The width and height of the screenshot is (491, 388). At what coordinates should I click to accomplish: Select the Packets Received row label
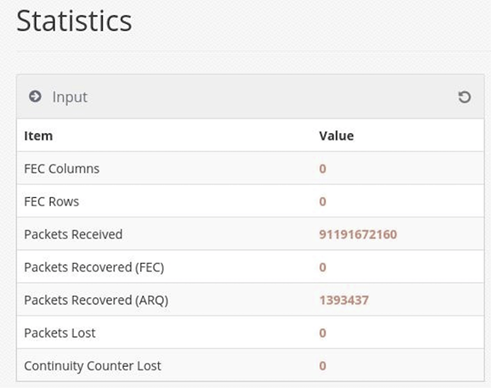tap(73, 234)
